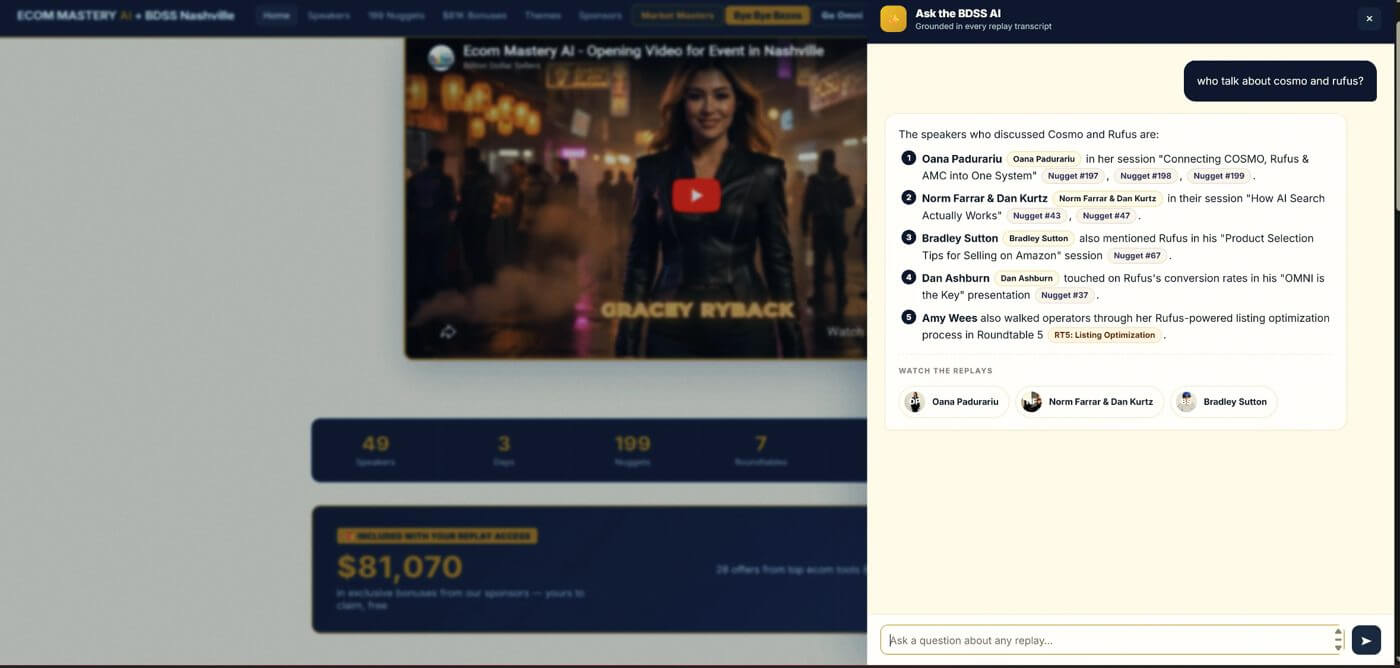Open the Speakers nav tab
Image resolution: width=1400 pixels, height=668 pixels.
click(x=329, y=16)
